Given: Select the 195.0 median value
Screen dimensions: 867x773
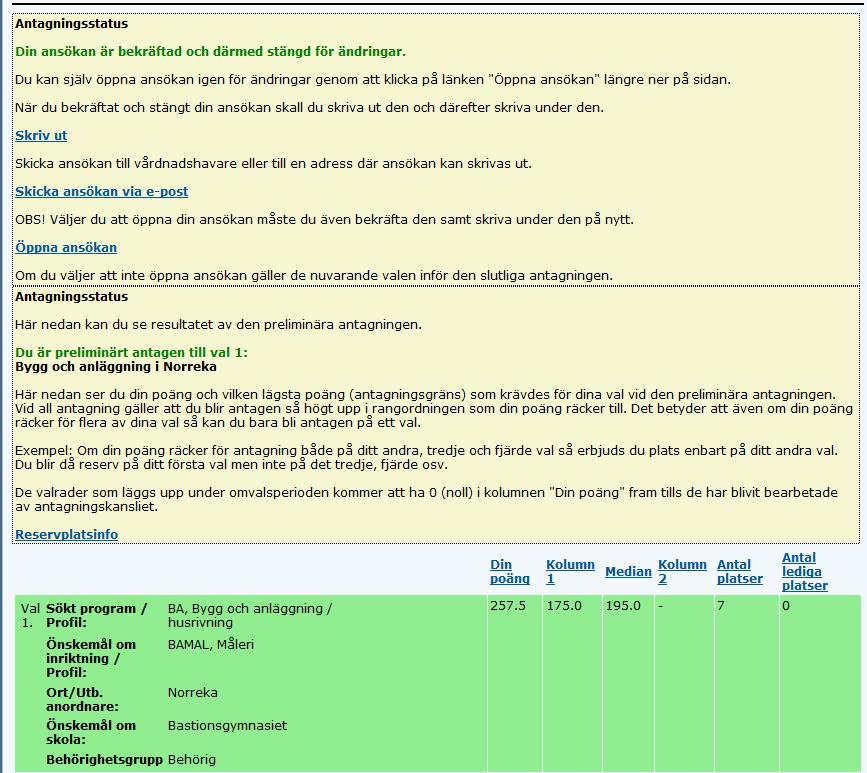Looking at the screenshot, I should (x=623, y=605).
